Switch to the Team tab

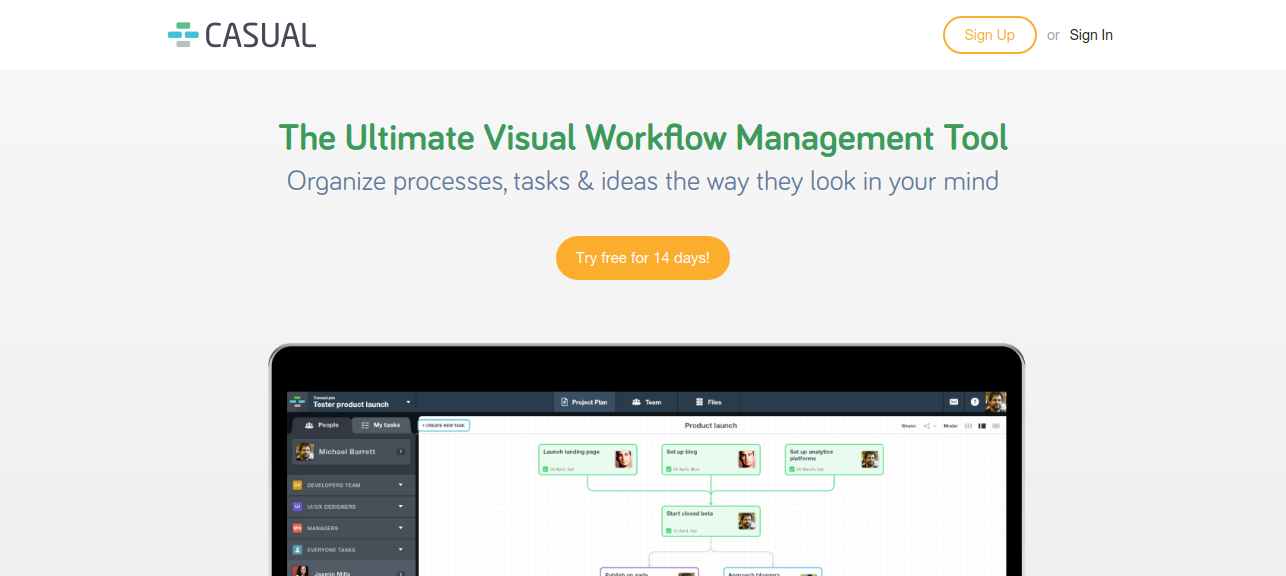click(646, 402)
